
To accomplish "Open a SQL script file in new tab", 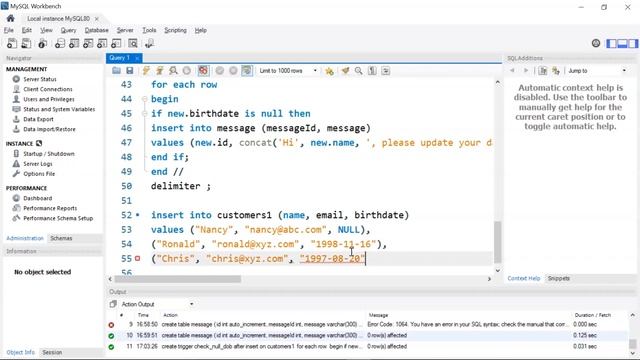I will 26,43.
